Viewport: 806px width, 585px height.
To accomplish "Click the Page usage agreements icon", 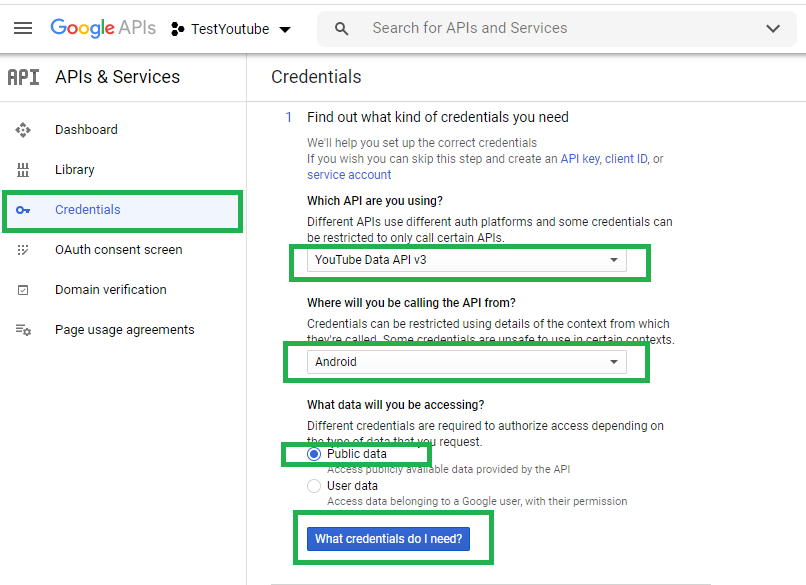I will click(x=23, y=330).
